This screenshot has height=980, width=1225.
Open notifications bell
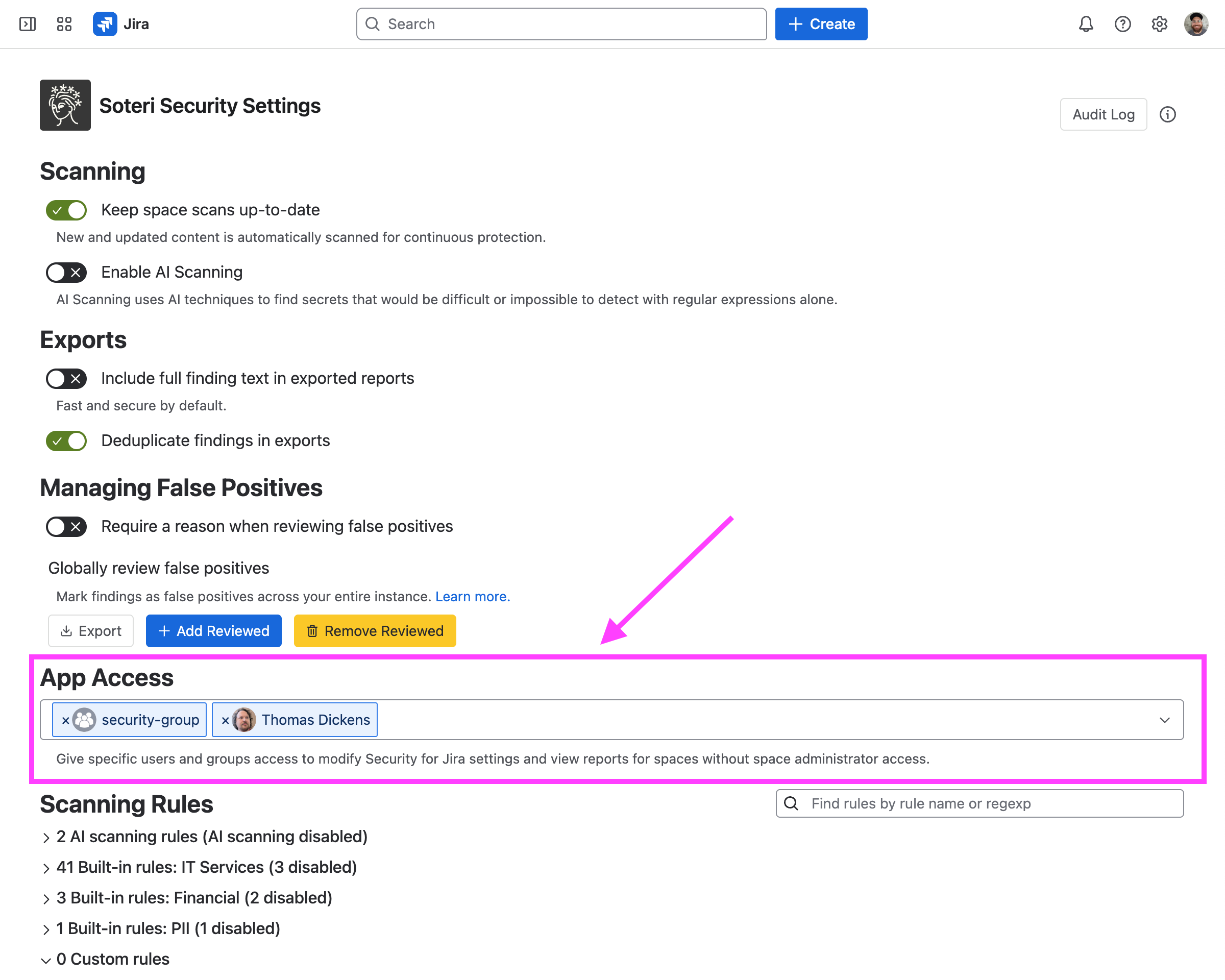1086,24
